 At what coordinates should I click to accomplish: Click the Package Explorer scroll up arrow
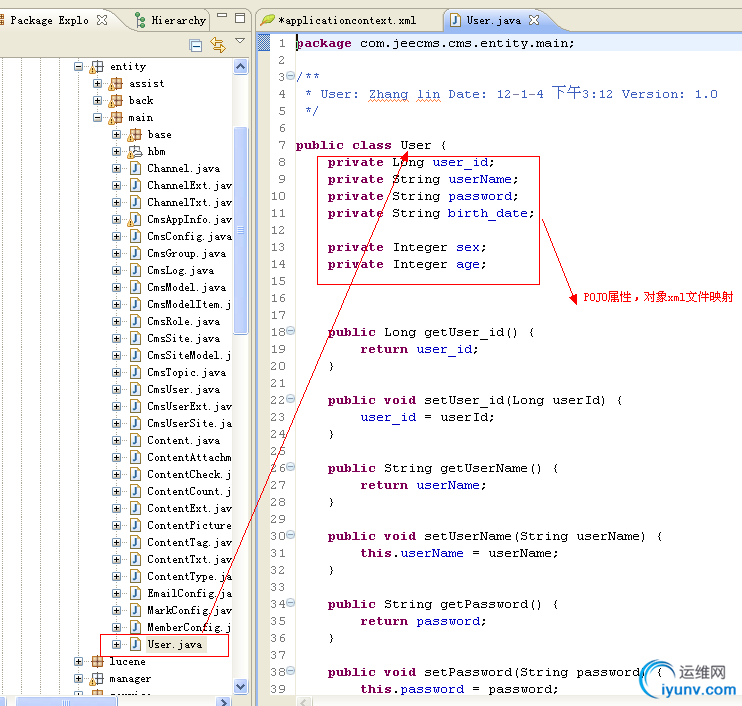point(240,67)
